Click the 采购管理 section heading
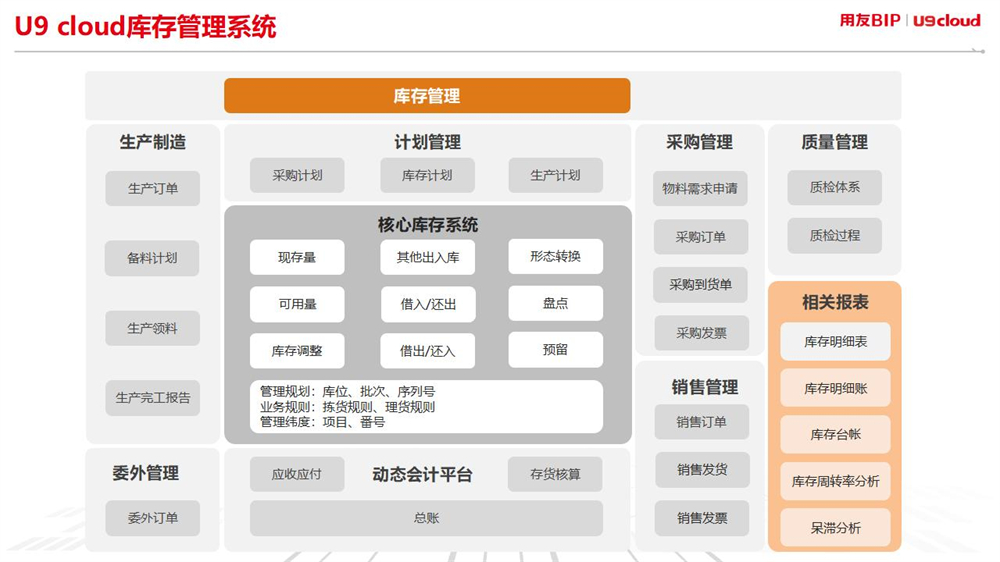 pos(700,142)
